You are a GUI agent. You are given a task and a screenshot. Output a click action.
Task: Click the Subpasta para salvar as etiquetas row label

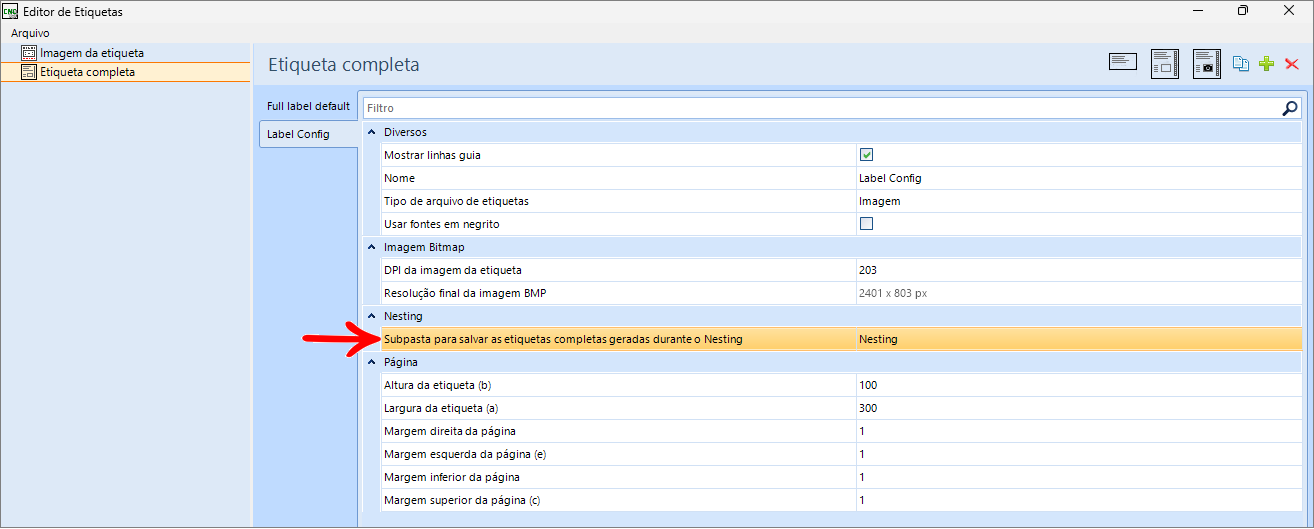[563, 339]
